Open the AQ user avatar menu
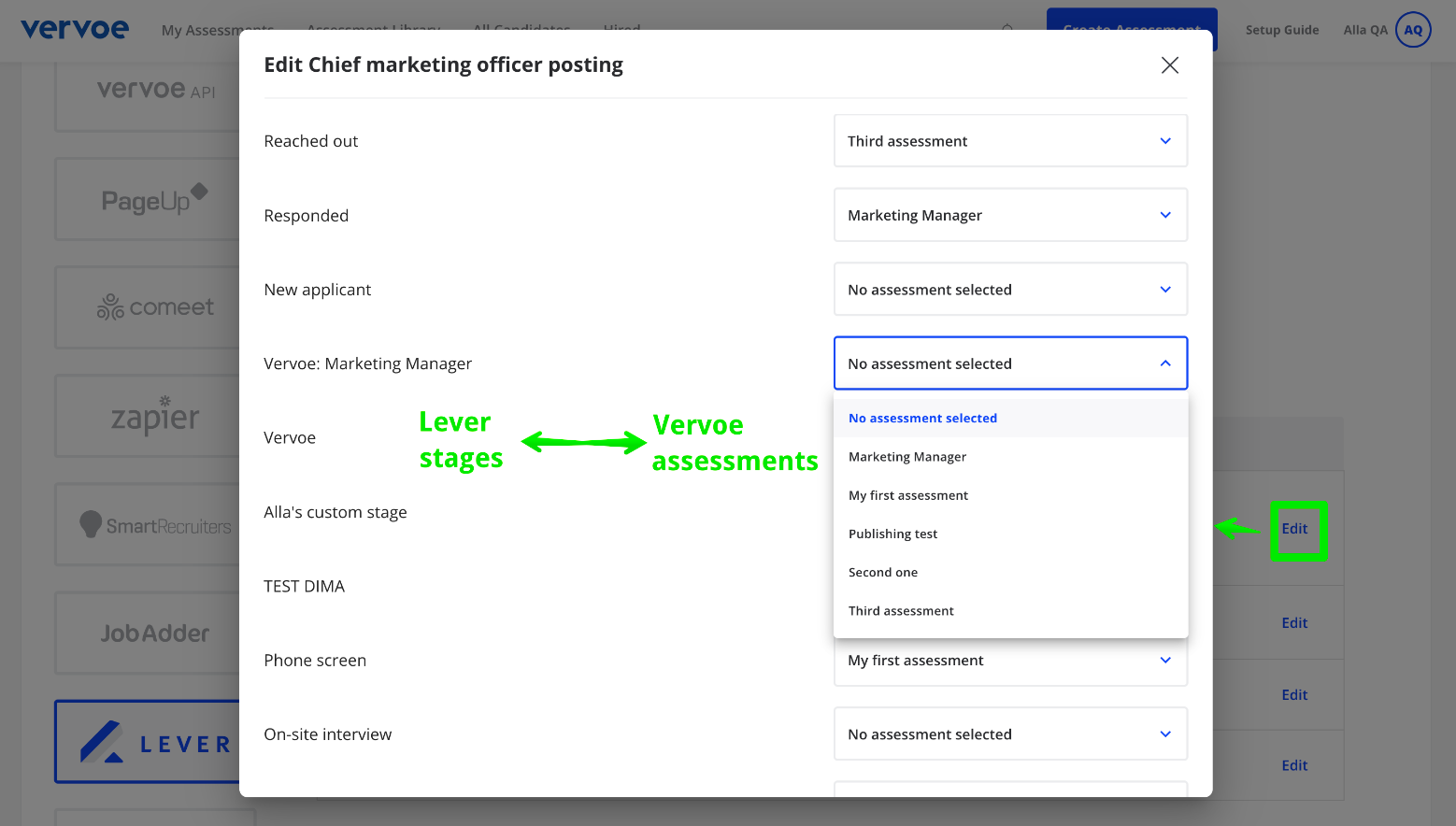Viewport: 1456px width, 826px height. click(x=1413, y=30)
